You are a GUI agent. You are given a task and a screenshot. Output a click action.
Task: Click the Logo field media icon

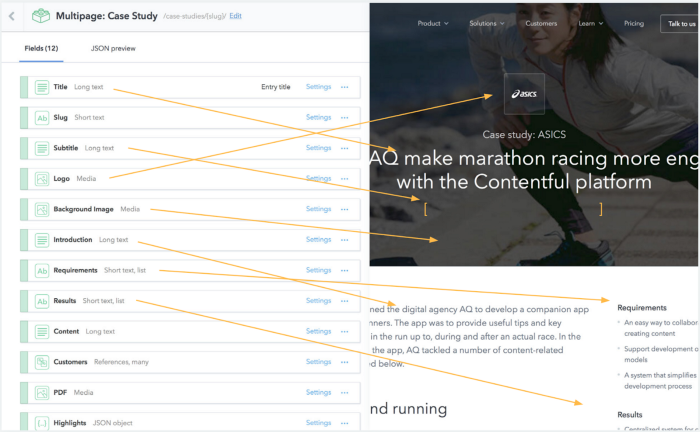click(42, 179)
